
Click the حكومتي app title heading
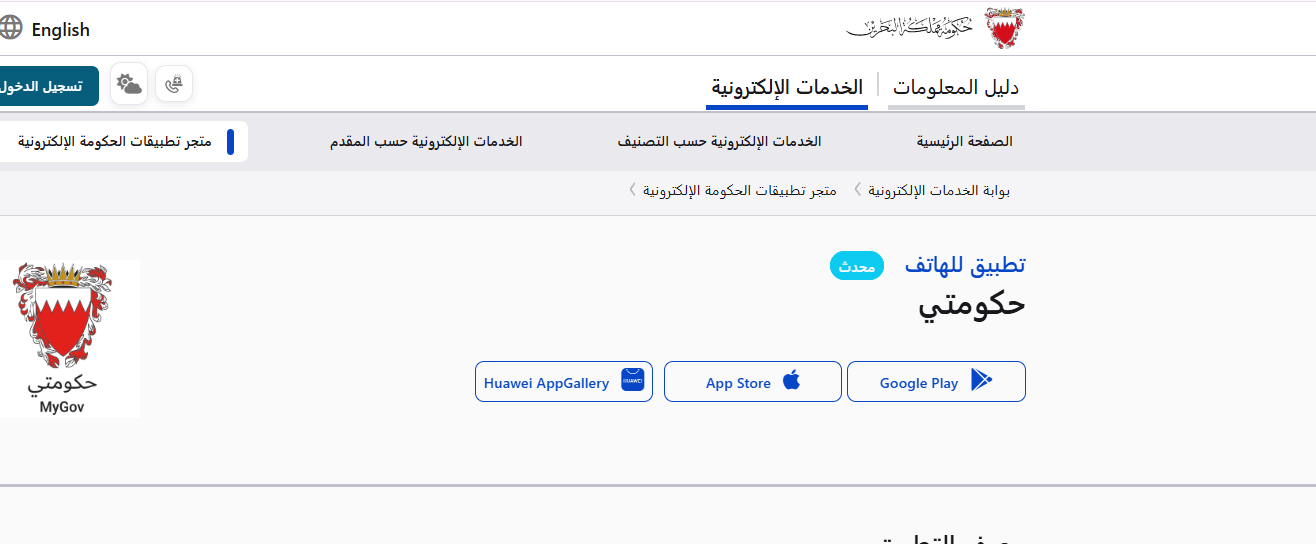tap(972, 305)
